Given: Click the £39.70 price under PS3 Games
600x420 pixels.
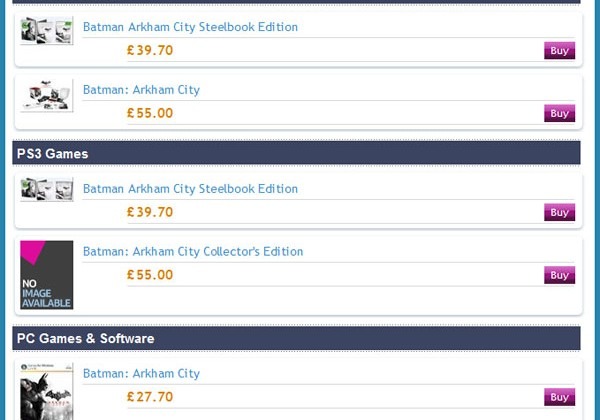Looking at the screenshot, I should pyautogui.click(x=150, y=212).
